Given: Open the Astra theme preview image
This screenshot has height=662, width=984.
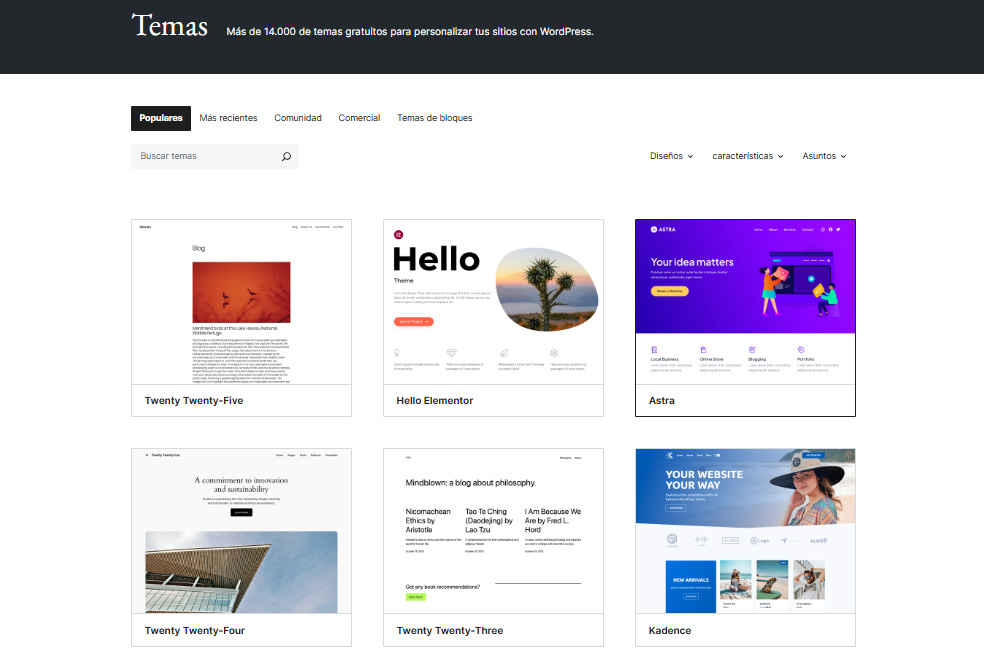Looking at the screenshot, I should (746, 302).
